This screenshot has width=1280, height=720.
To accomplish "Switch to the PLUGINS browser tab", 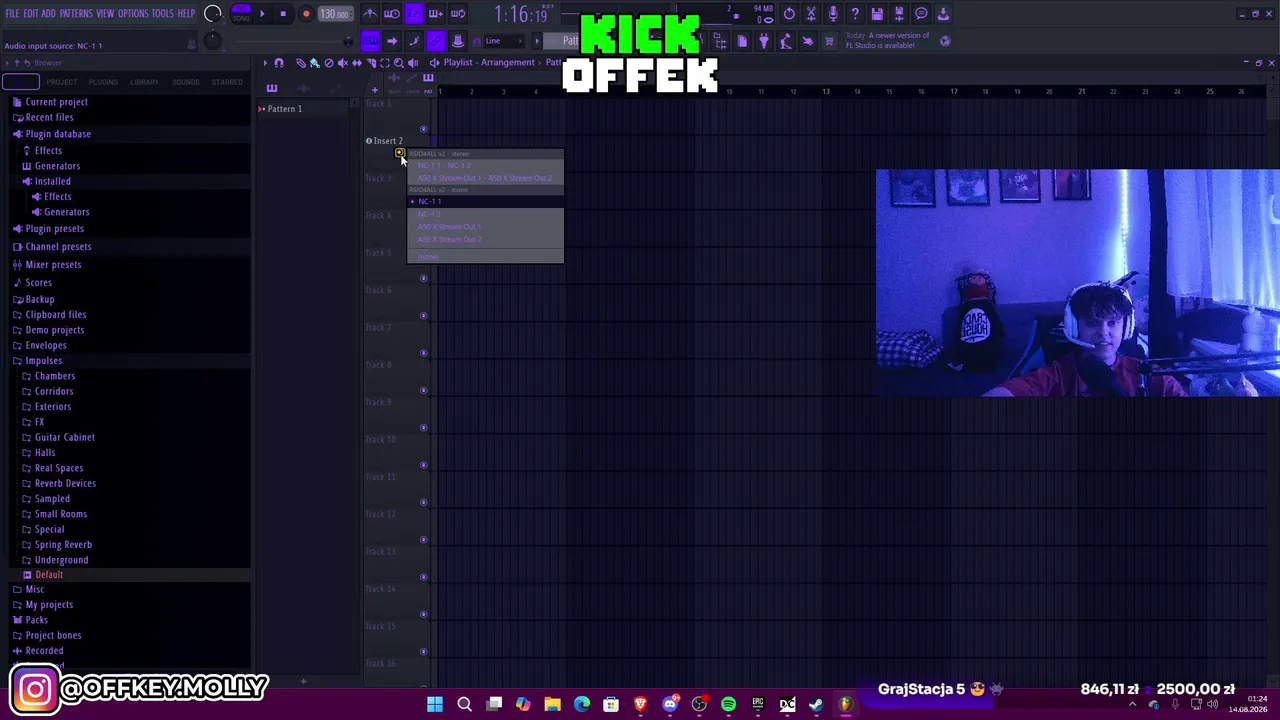I will (103, 82).
